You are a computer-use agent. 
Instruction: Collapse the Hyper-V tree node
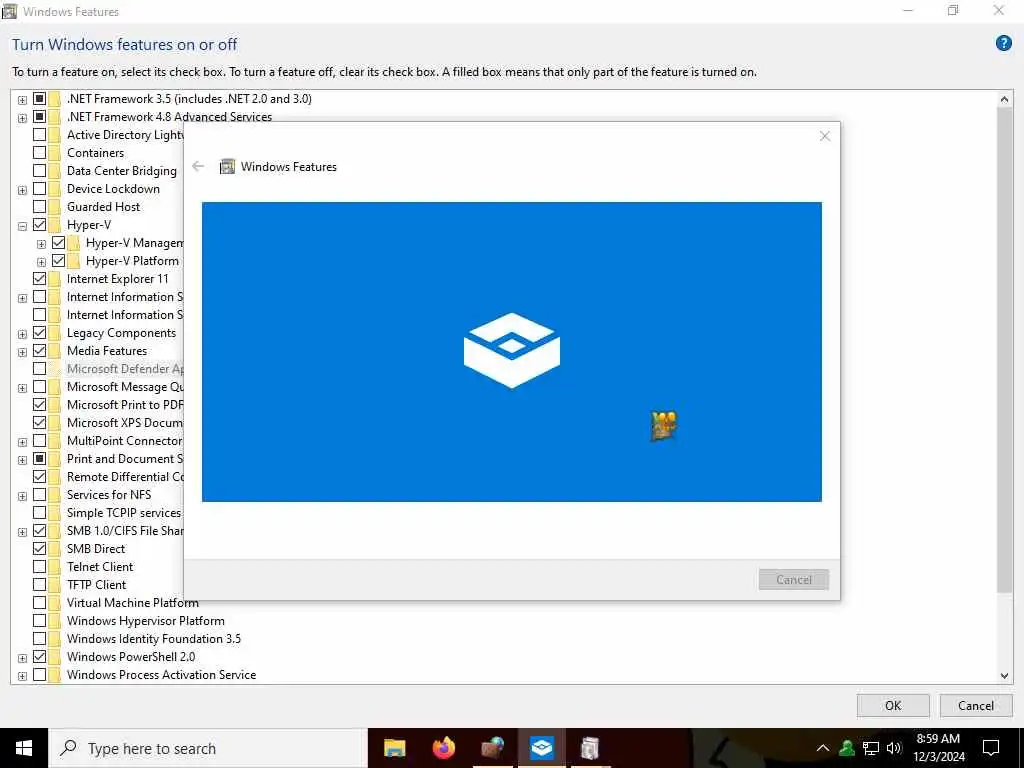click(22, 226)
